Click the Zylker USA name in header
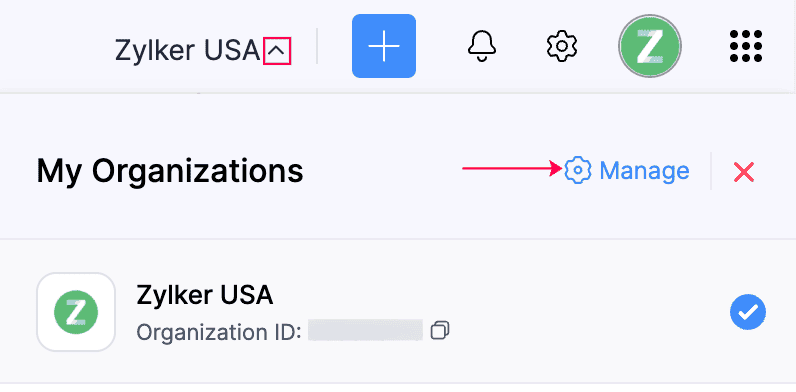This screenshot has width=796, height=392. 187,50
